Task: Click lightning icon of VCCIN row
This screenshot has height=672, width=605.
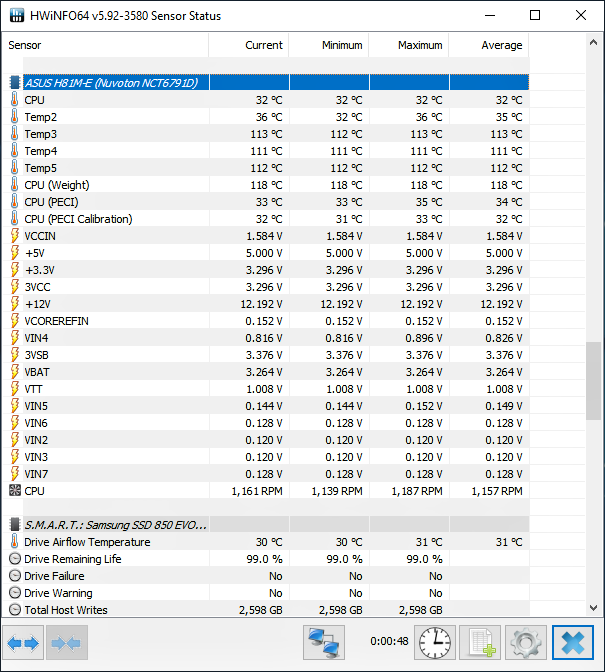Action: 15,236
